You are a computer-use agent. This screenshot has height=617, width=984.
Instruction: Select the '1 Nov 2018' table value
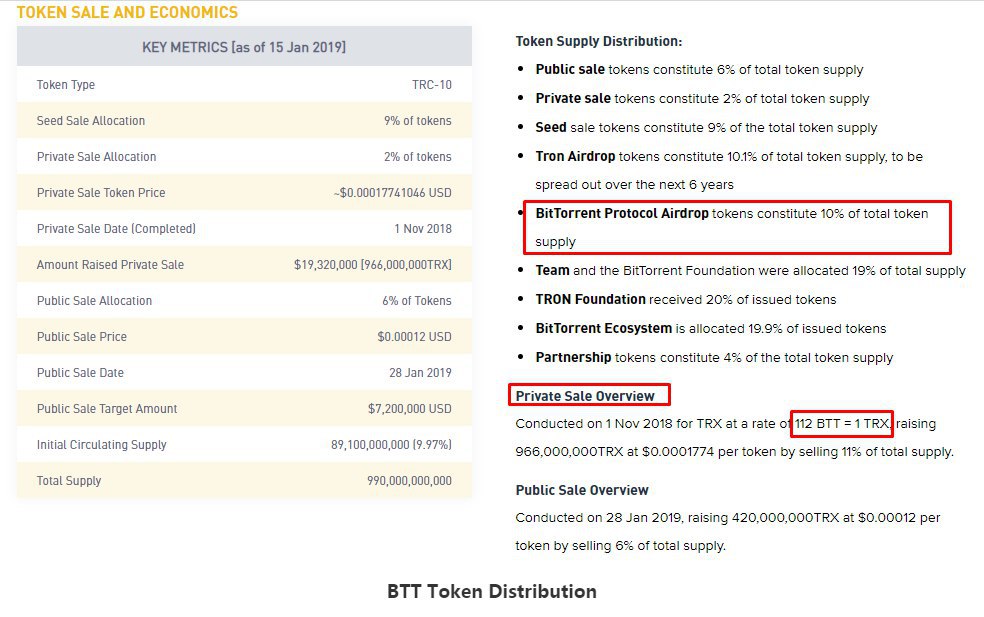pyautogui.click(x=423, y=228)
